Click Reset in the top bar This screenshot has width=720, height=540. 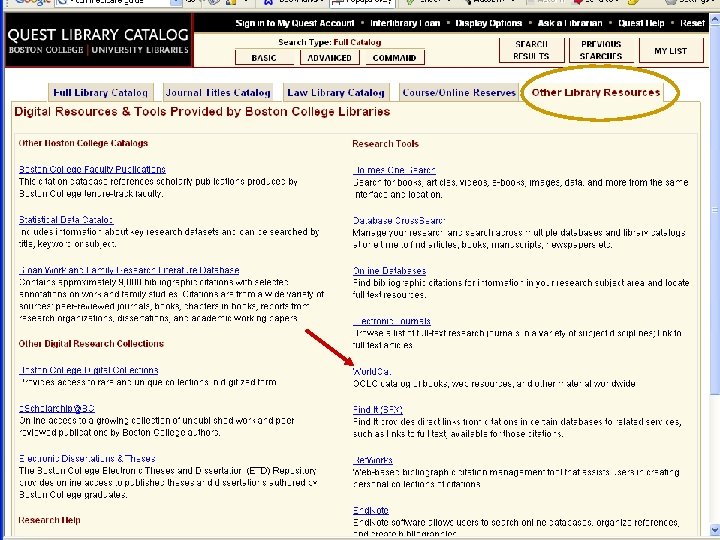692,23
